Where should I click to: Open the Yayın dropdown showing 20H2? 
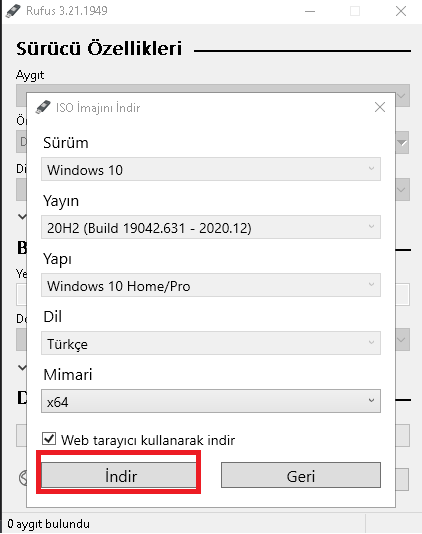point(211,227)
